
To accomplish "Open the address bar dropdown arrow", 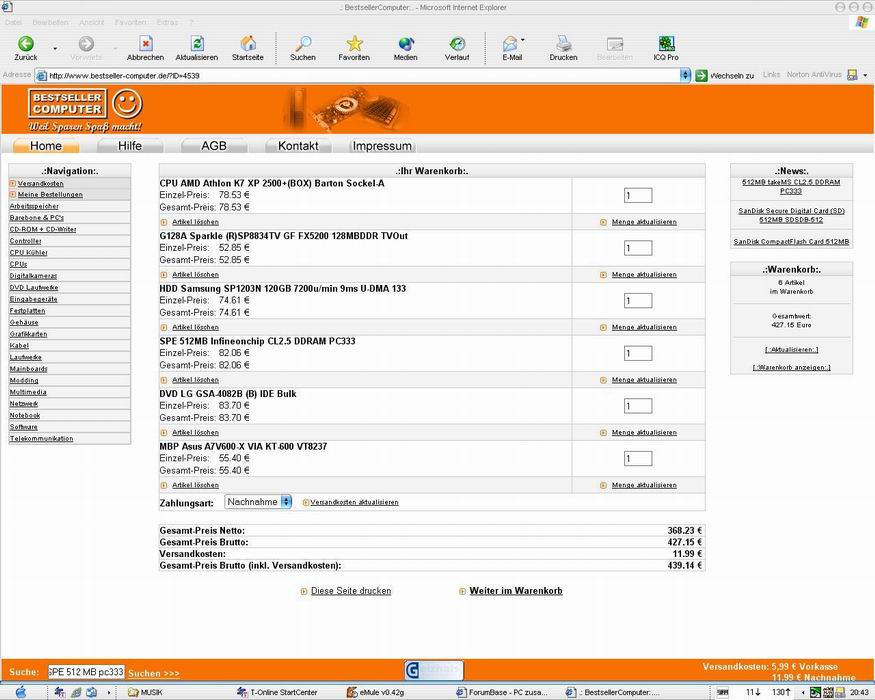I will click(x=685, y=75).
